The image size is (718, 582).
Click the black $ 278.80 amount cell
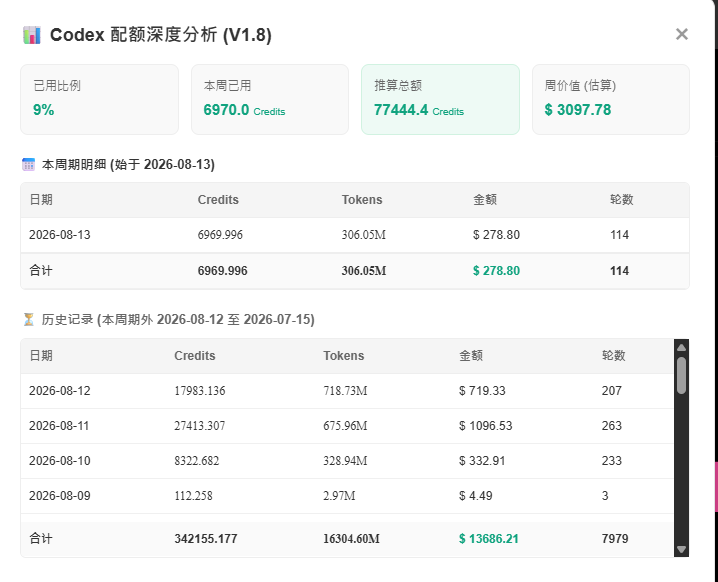pyautogui.click(x=496, y=235)
